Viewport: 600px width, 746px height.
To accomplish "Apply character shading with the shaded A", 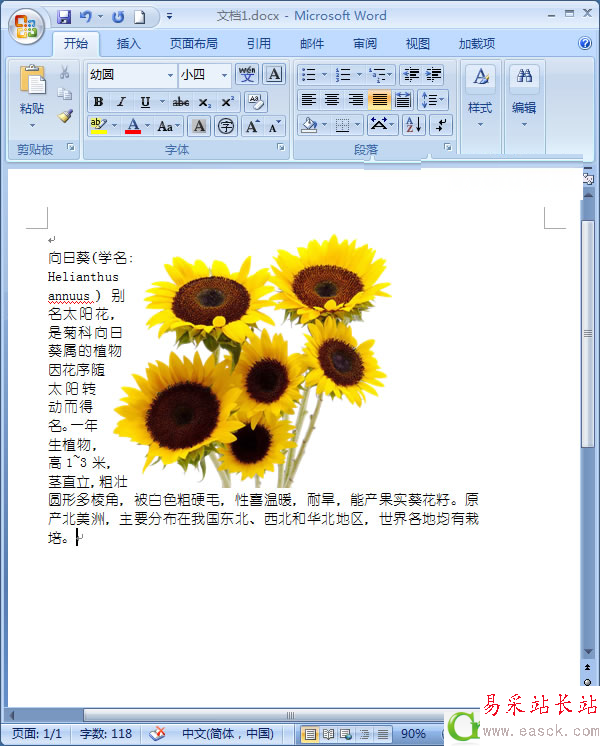I will [199, 126].
